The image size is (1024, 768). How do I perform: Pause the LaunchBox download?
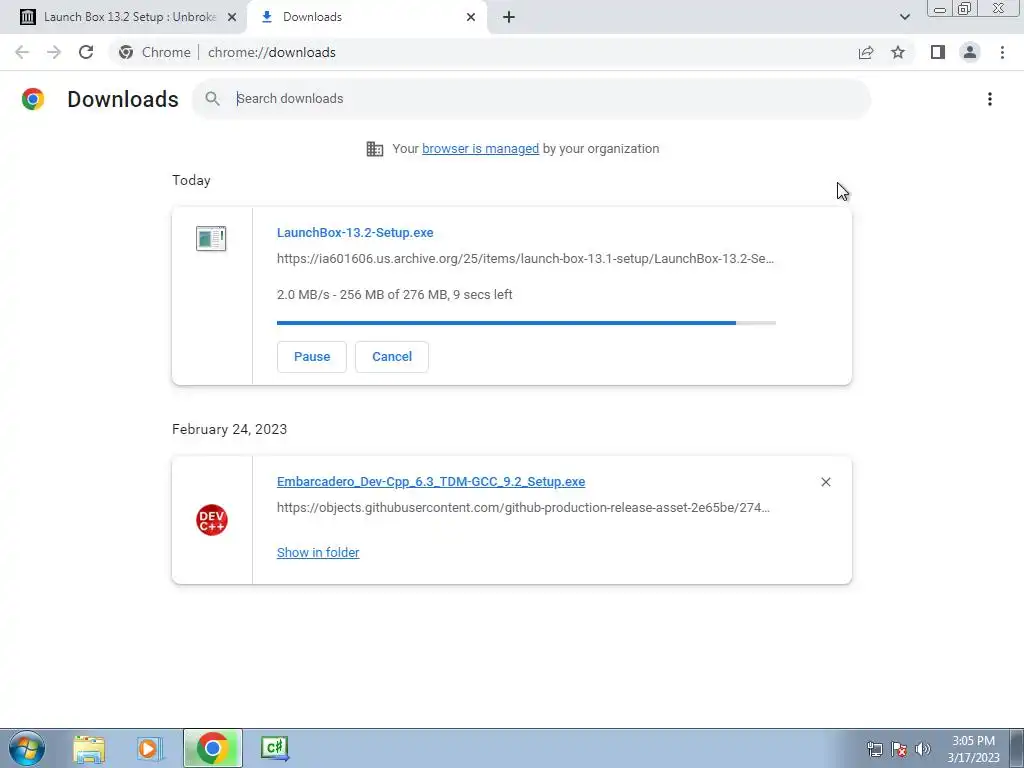click(x=312, y=357)
